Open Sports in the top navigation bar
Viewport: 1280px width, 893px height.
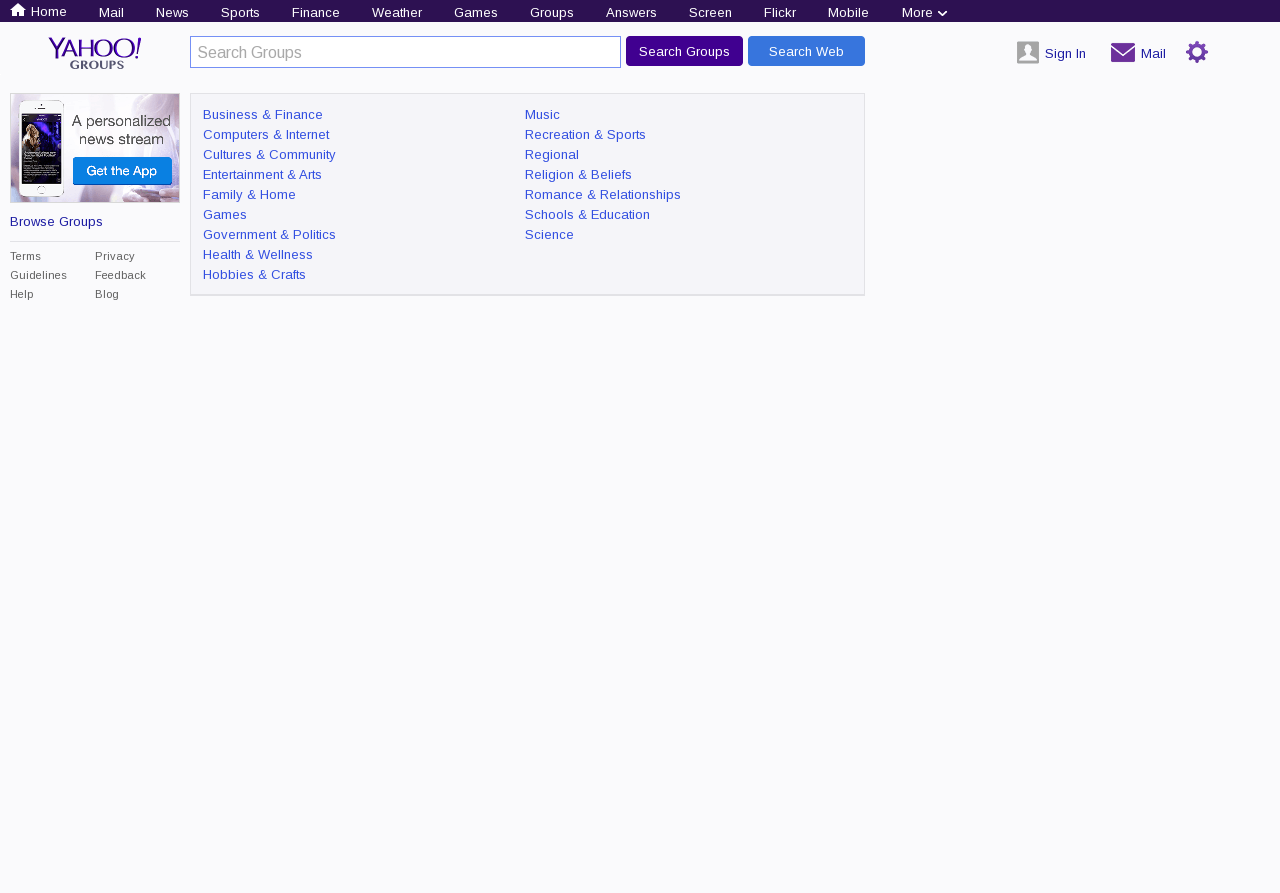click(x=240, y=13)
